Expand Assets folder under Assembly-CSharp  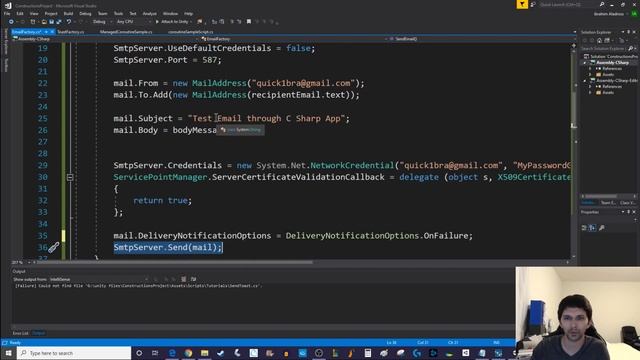[x=590, y=74]
